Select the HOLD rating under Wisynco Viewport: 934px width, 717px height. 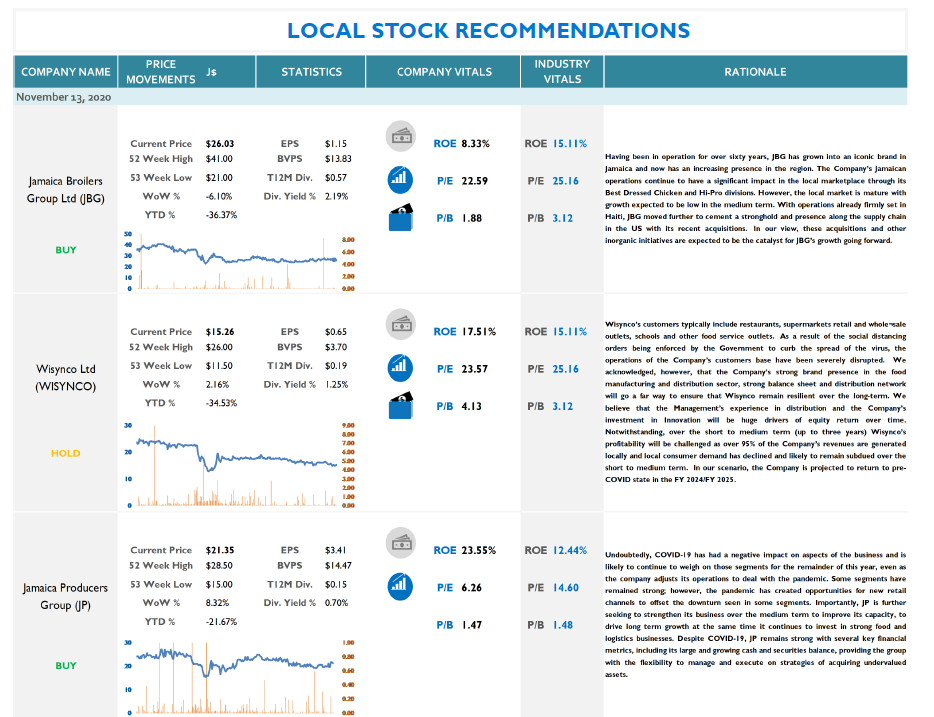coord(66,454)
